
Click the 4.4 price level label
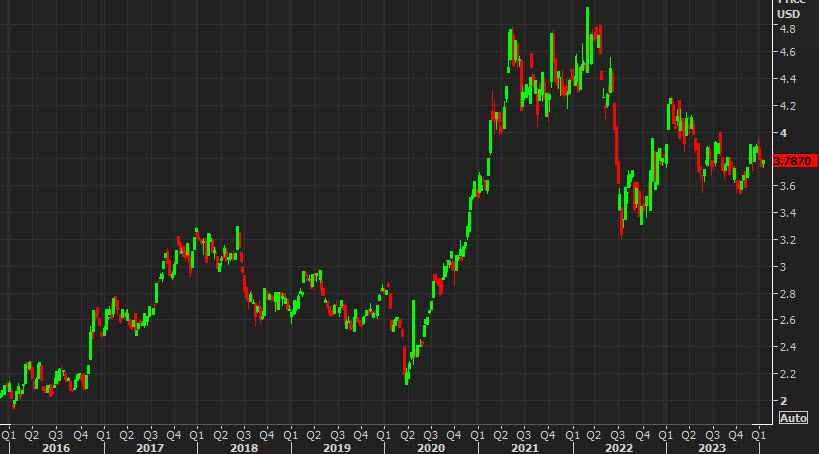[788, 79]
